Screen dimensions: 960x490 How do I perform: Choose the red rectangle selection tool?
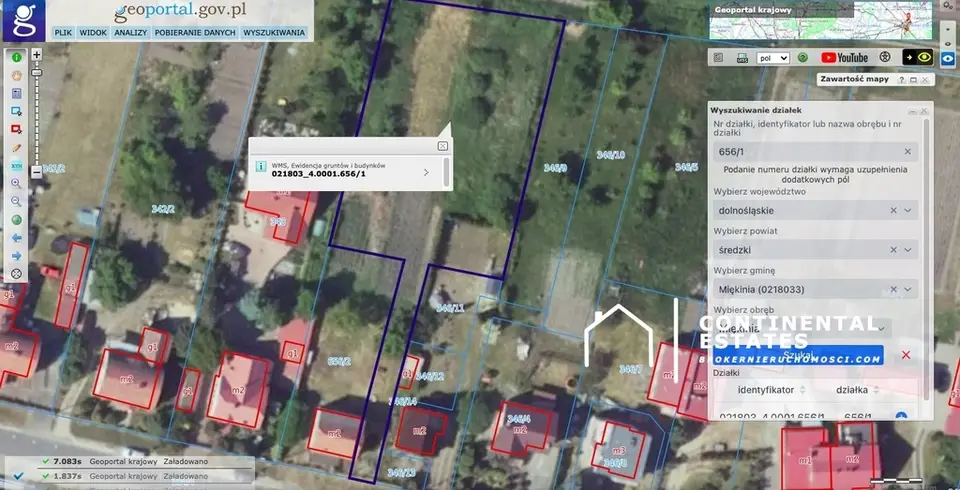pos(17,129)
